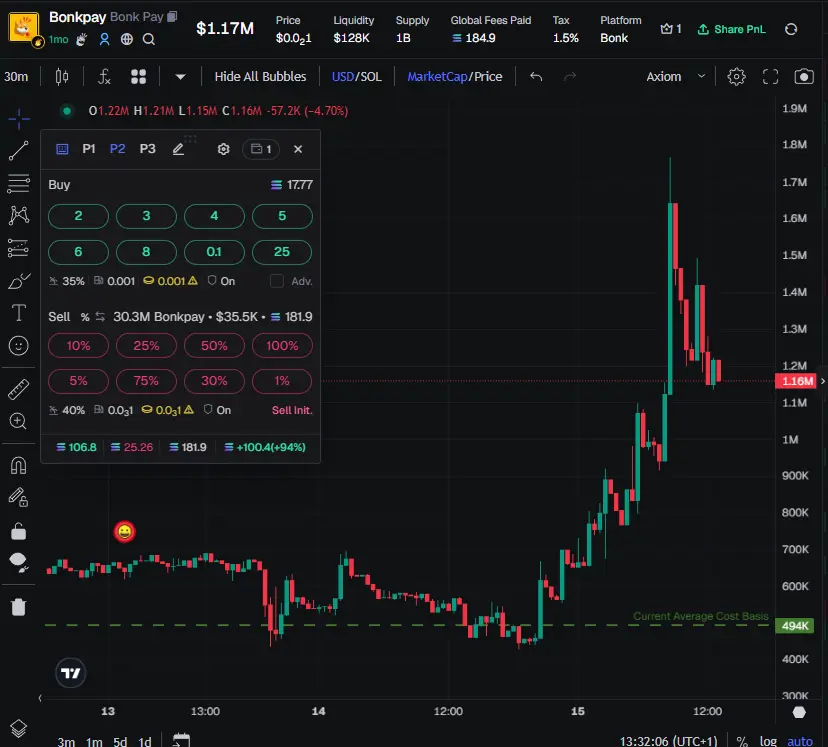This screenshot has height=747, width=828.
Task: Search the token with magnifier icon
Action: click(149, 40)
